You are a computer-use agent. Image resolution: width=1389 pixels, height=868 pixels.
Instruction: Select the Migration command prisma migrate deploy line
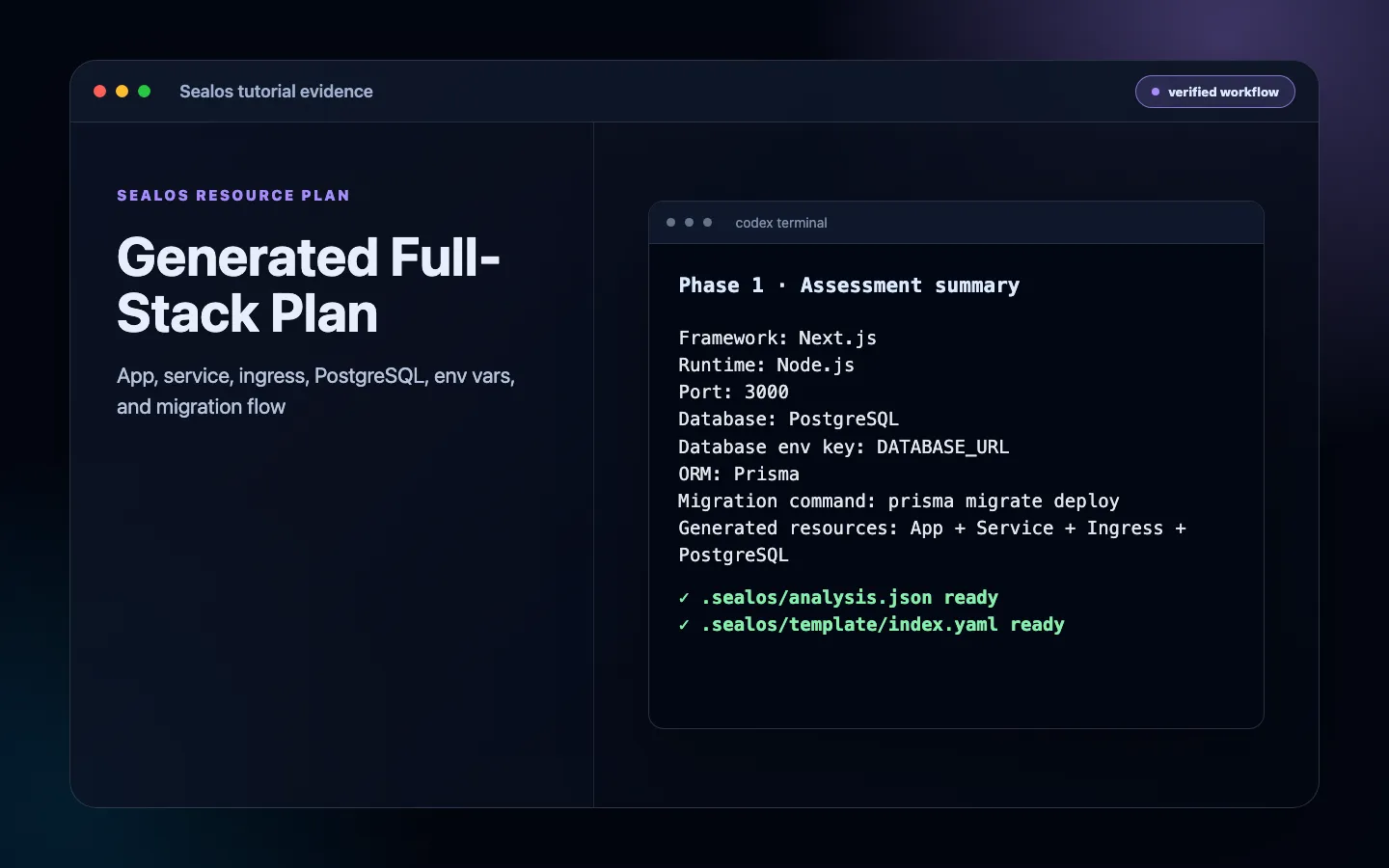pyautogui.click(x=899, y=501)
